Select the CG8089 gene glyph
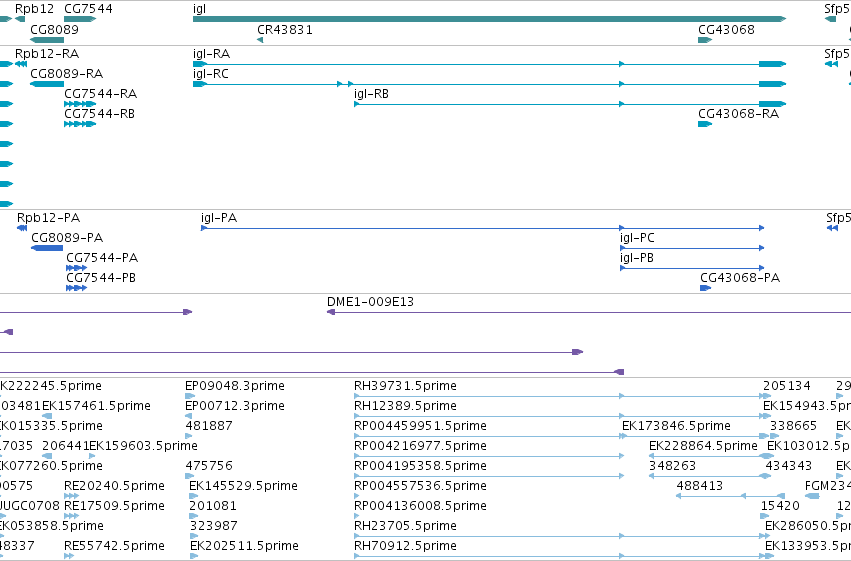Image resolution: width=851 pixels, height=561 pixels. click(x=47, y=40)
